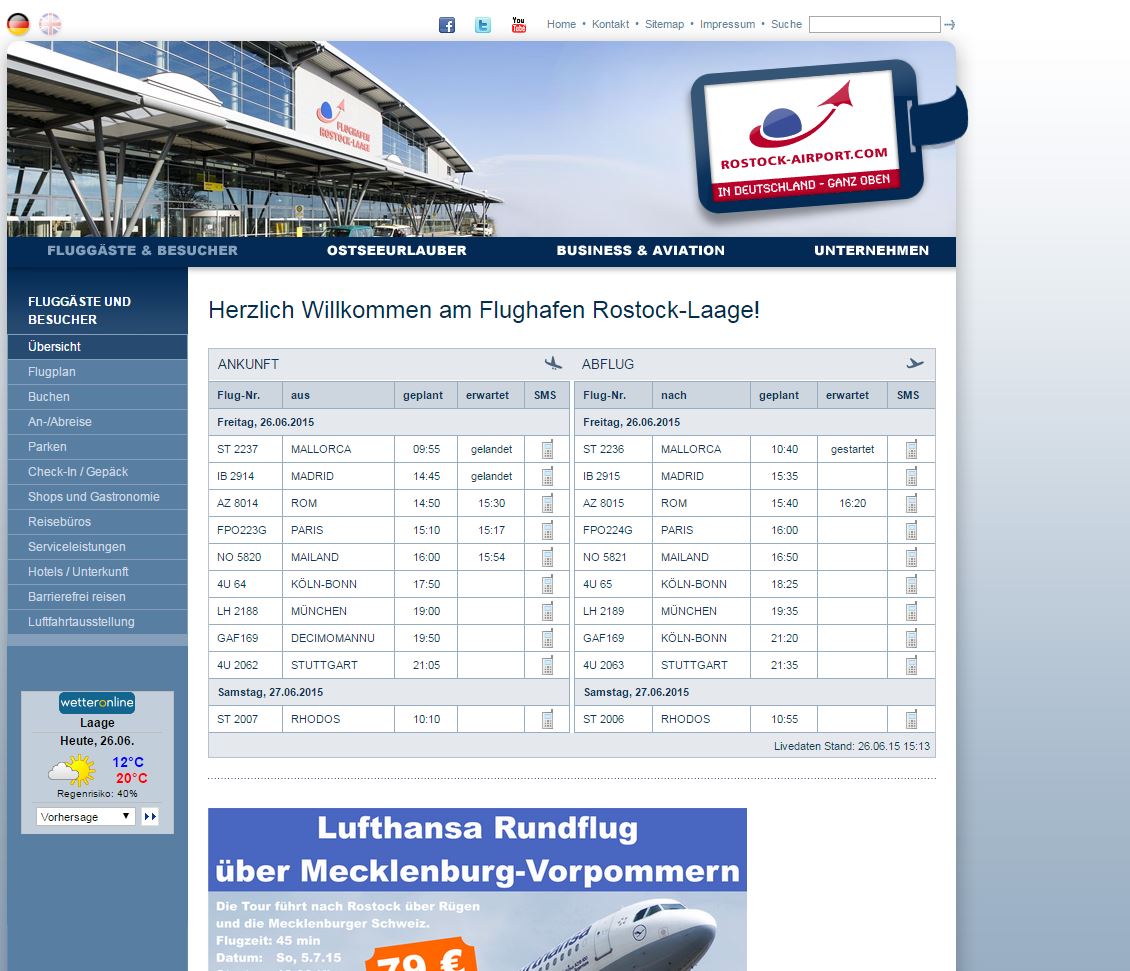Viewport: 1130px width, 971px height.
Task: Click the Sitemap link in header
Action: coord(664,24)
